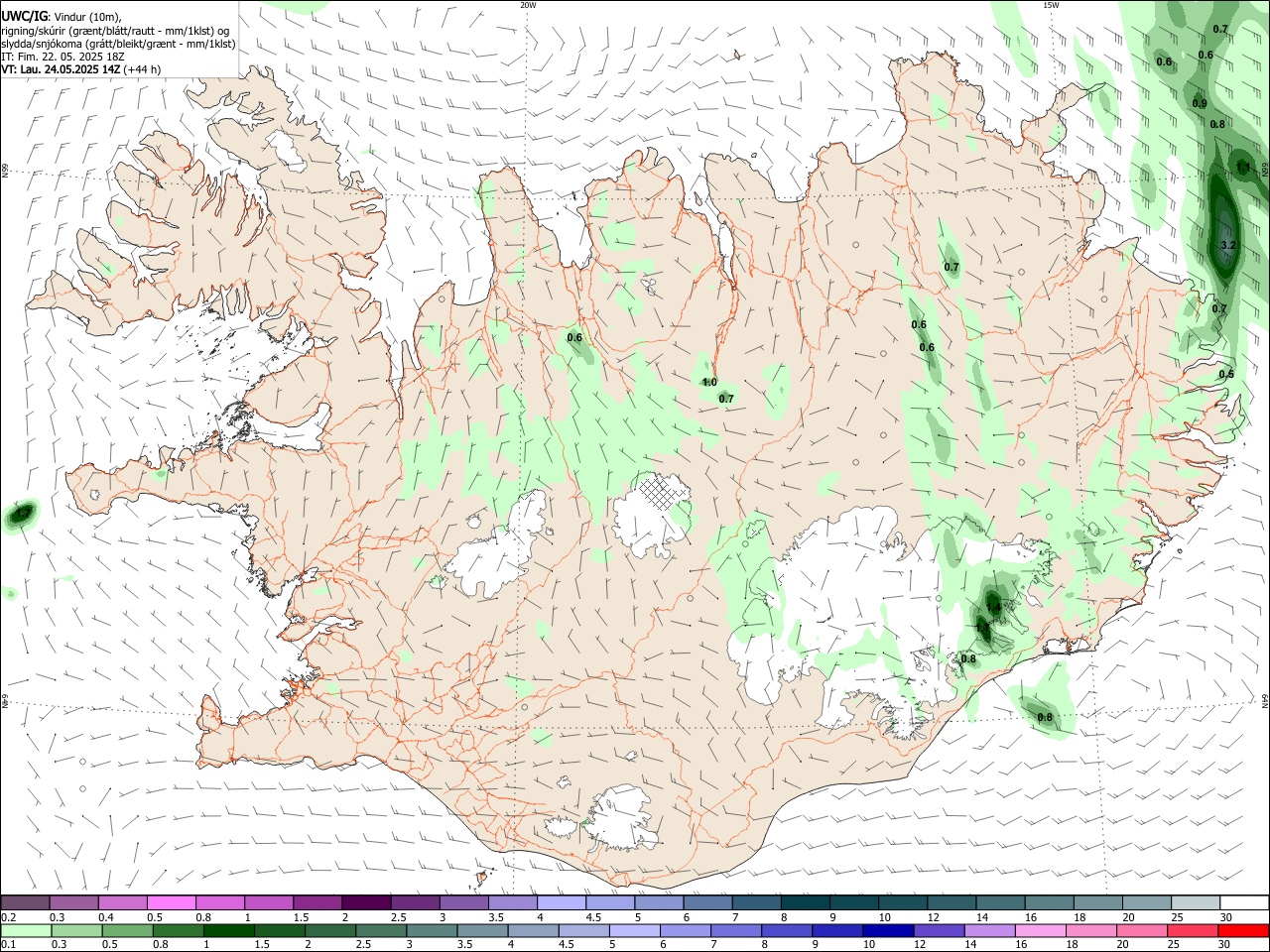Select the red 25–30 rain legend swatch
This screenshot has height=952, width=1270.
[1191, 930]
